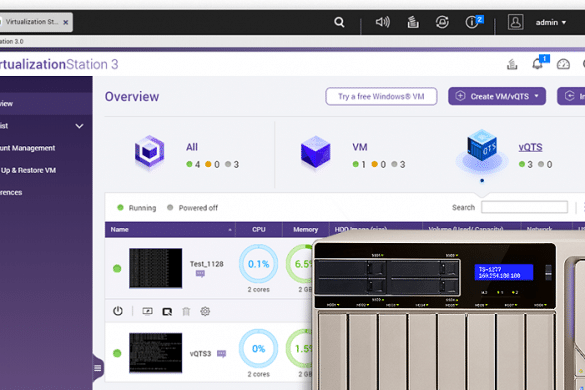
Task: Click the All category label
Action: (x=192, y=147)
